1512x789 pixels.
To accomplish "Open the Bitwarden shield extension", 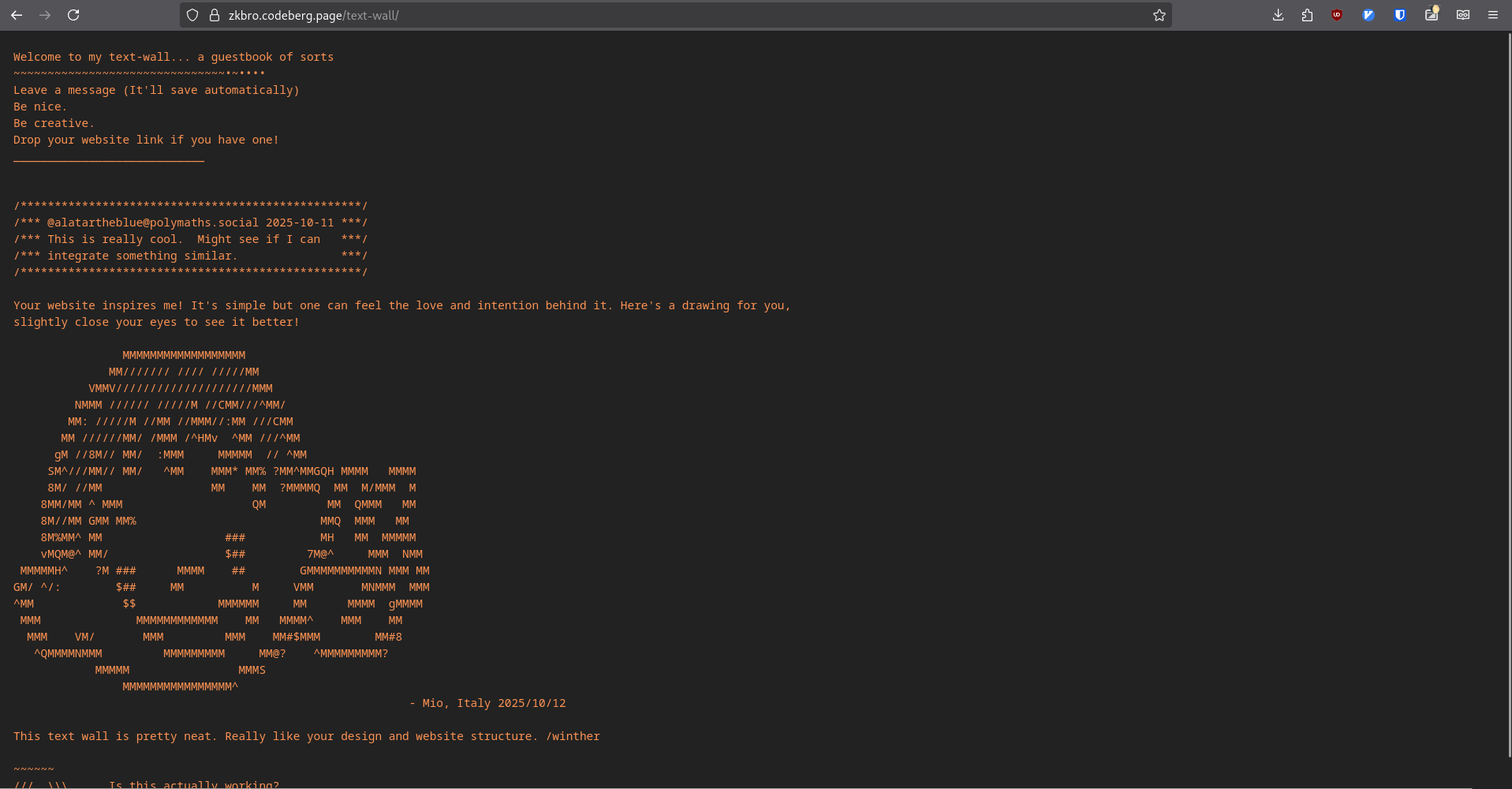I will tap(1400, 15).
